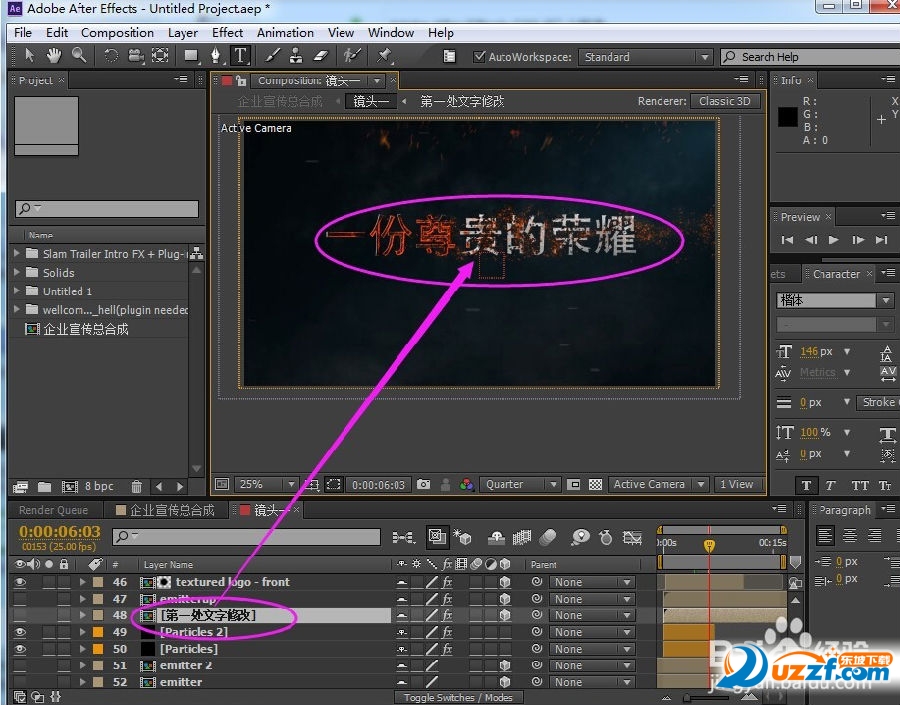This screenshot has height=705, width=900.
Task: Select the Pen tool
Action: (215, 56)
